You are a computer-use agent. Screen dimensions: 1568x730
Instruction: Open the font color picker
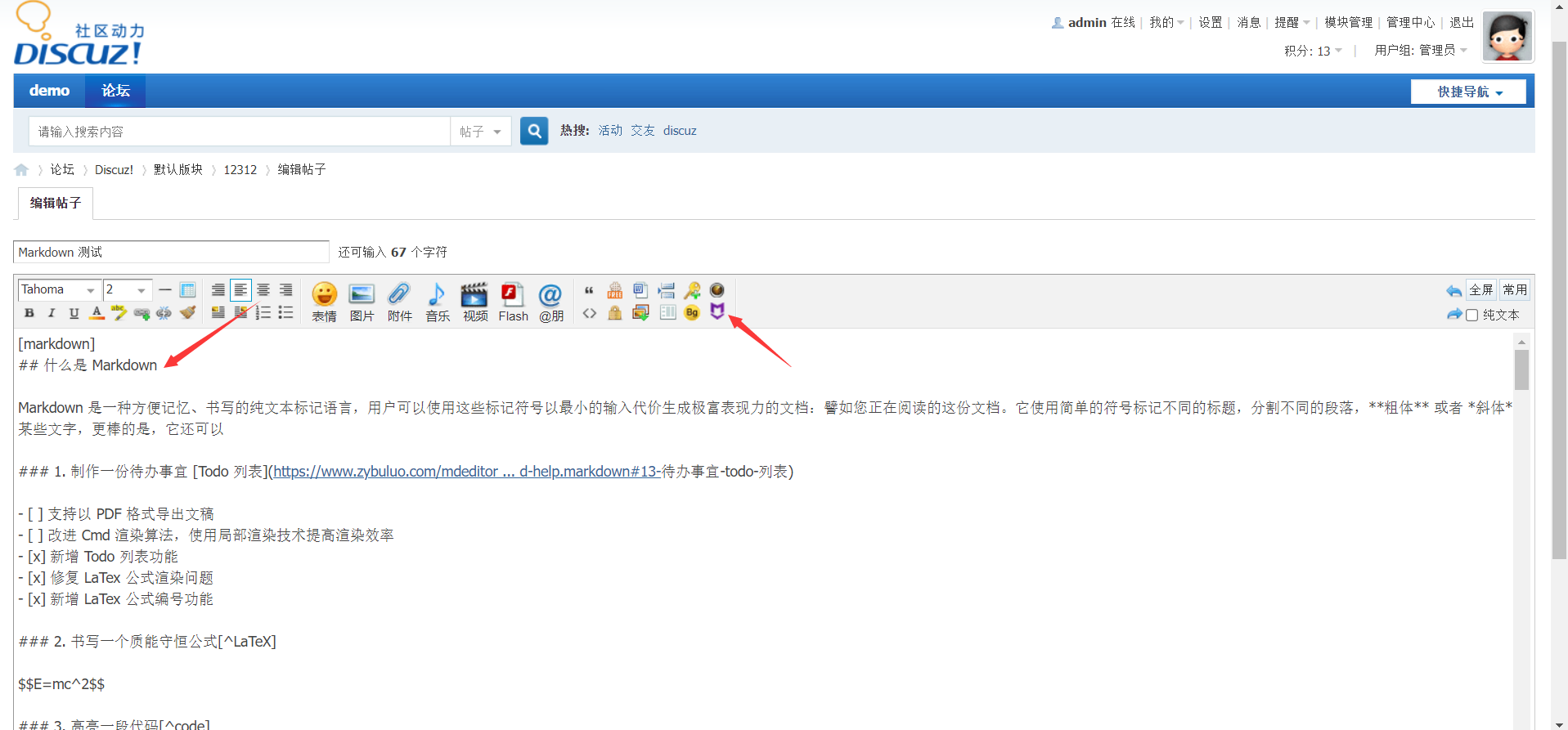pyautogui.click(x=97, y=312)
